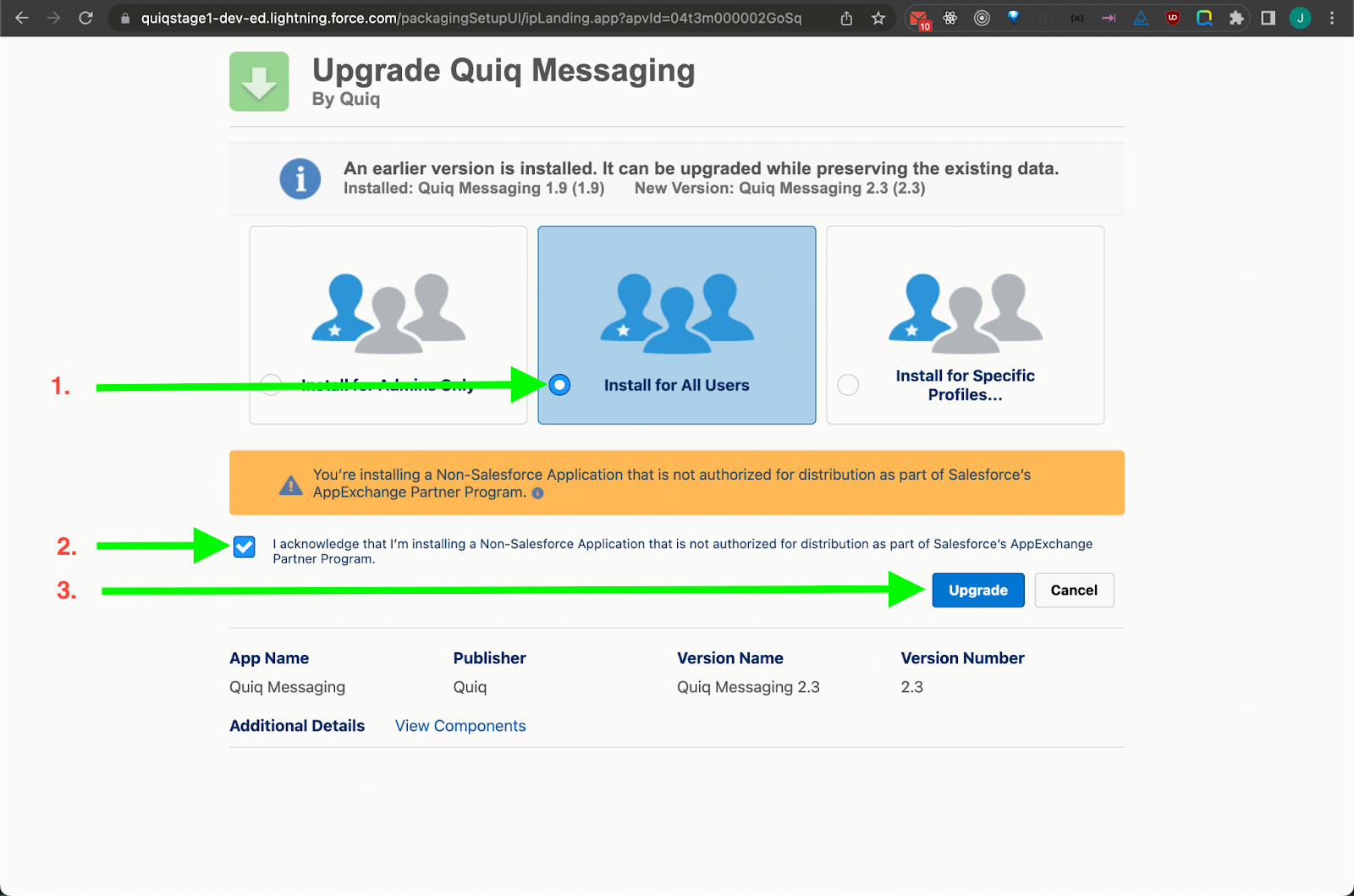Click Installed: Quiq Messaging 1.9 text
The image size is (1354, 896).
(x=474, y=188)
